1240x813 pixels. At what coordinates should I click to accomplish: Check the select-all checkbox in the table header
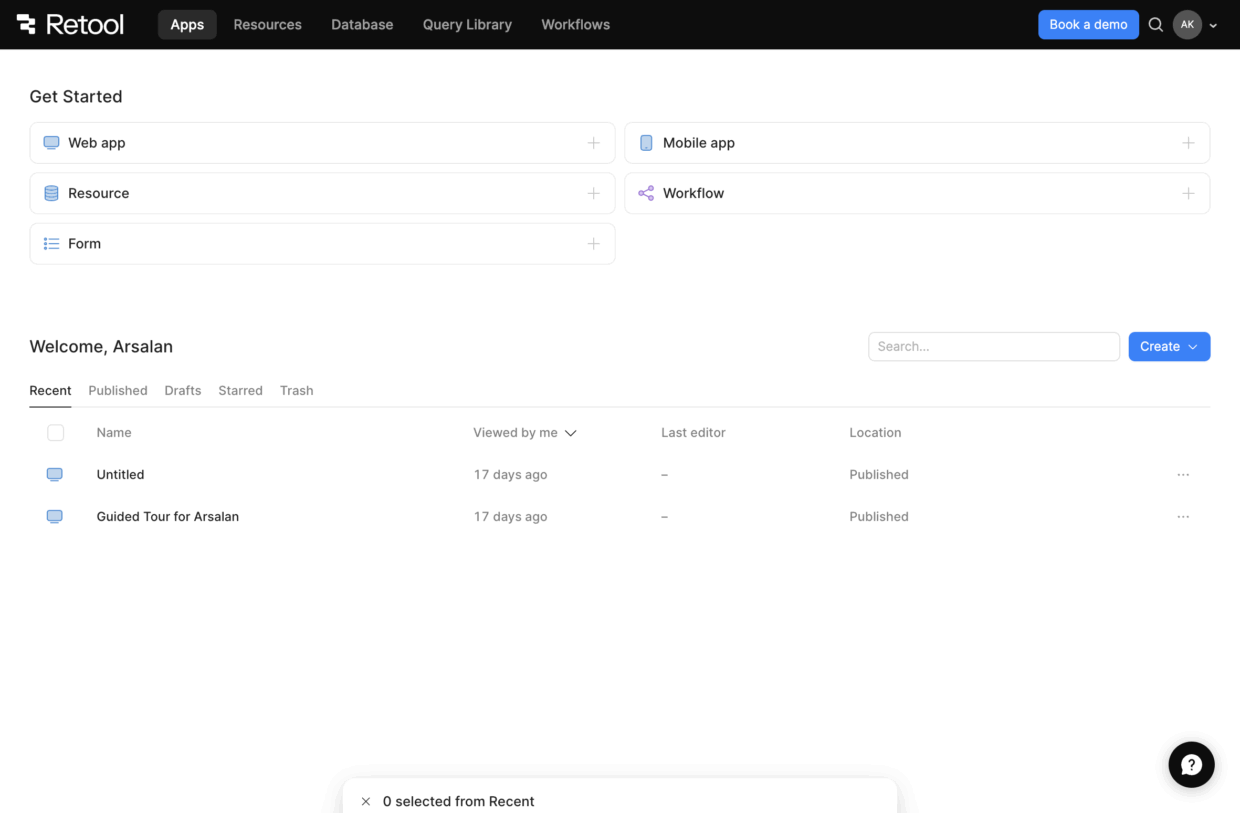[x=55, y=432]
